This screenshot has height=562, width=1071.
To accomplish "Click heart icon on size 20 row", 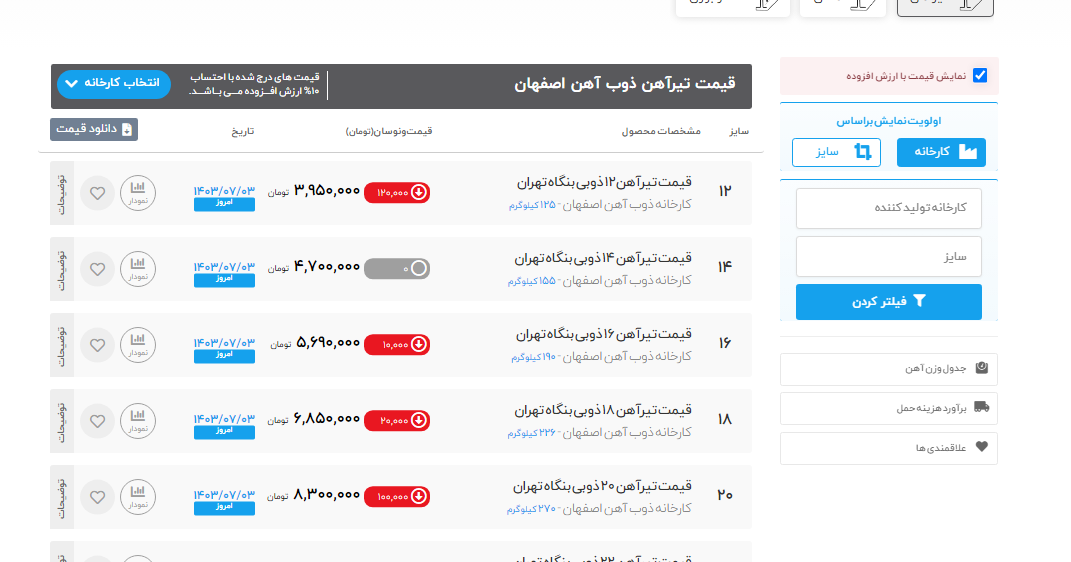I will pos(97,497).
